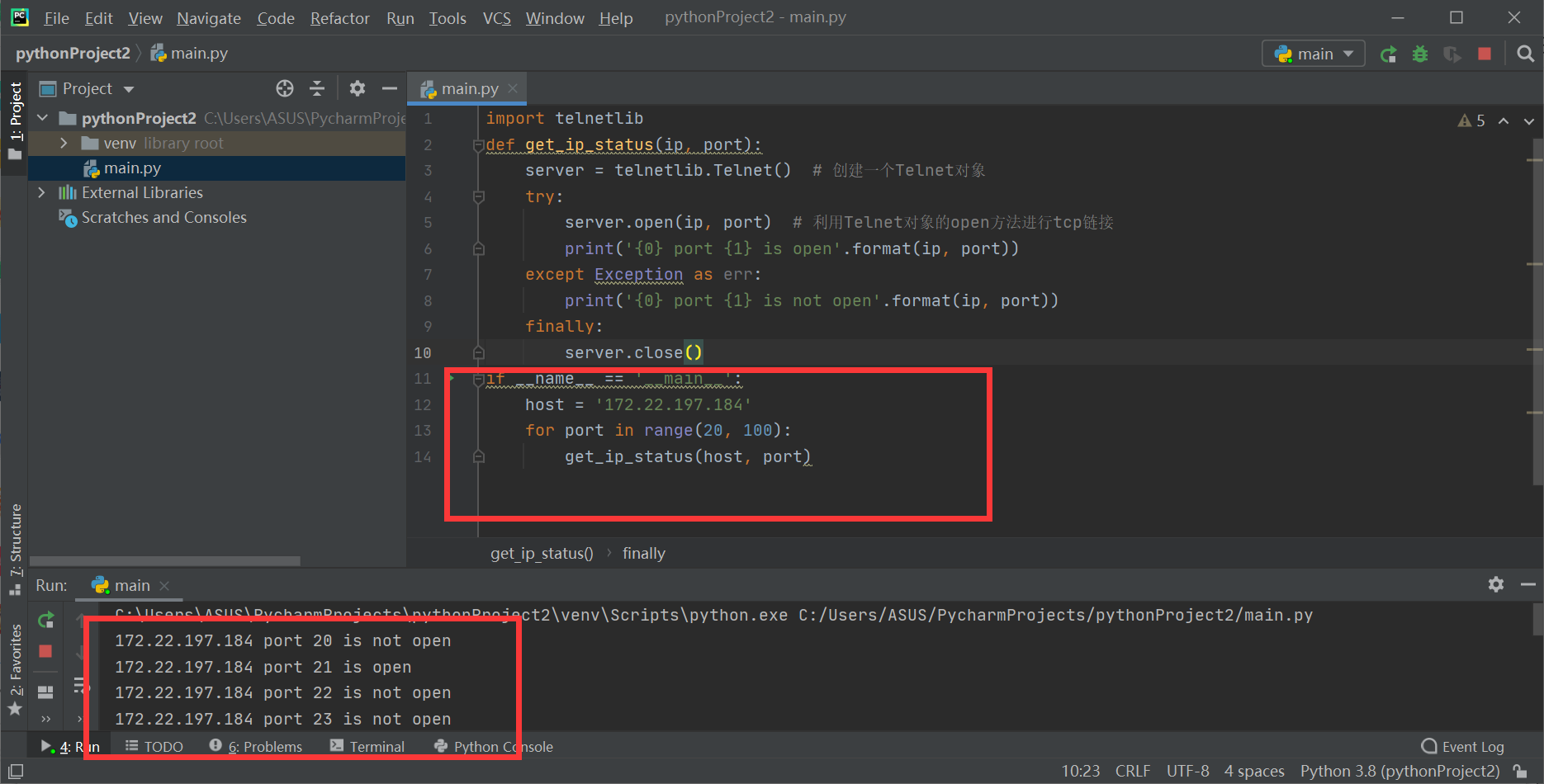
Task: Open the Event Log
Action: pos(1462,746)
